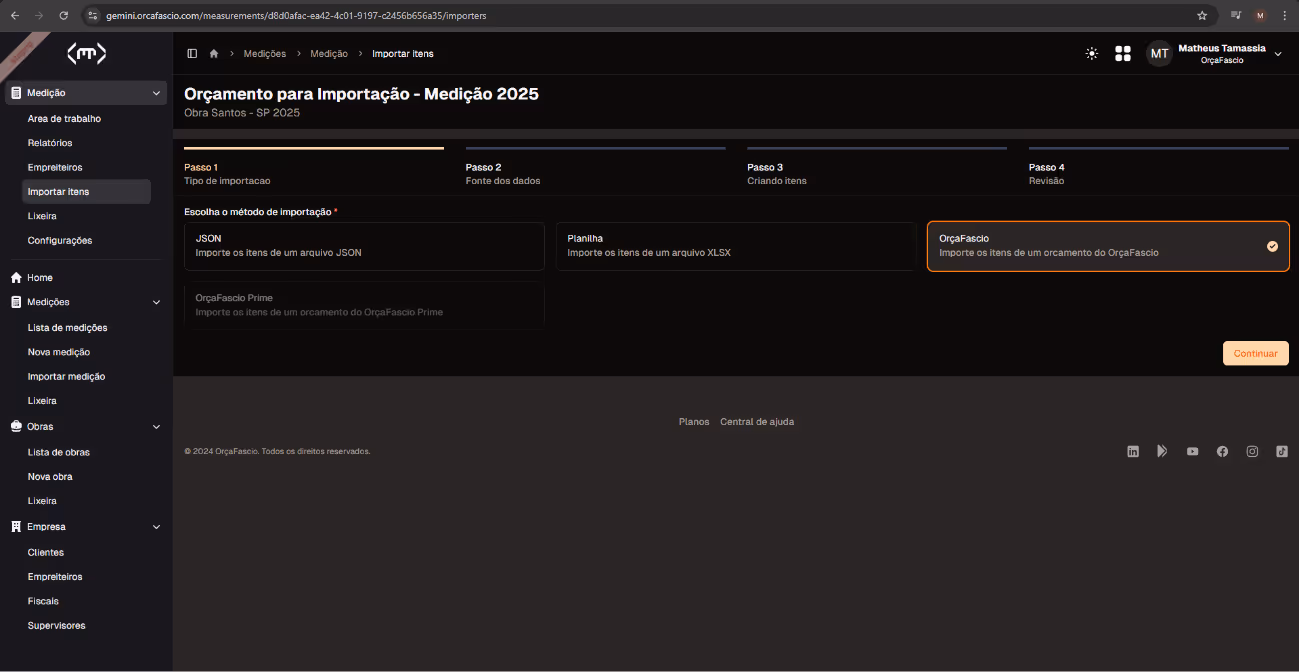Viewport: 1299px width, 672px height.
Task: Click the MT user avatar
Action: pyautogui.click(x=1159, y=54)
